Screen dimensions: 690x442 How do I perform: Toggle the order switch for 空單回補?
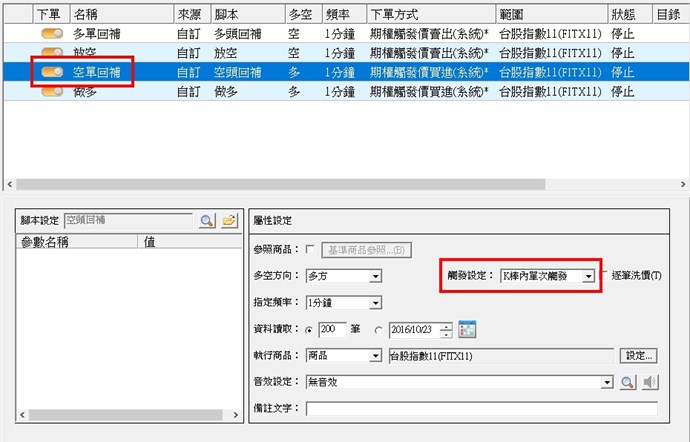pos(52,72)
